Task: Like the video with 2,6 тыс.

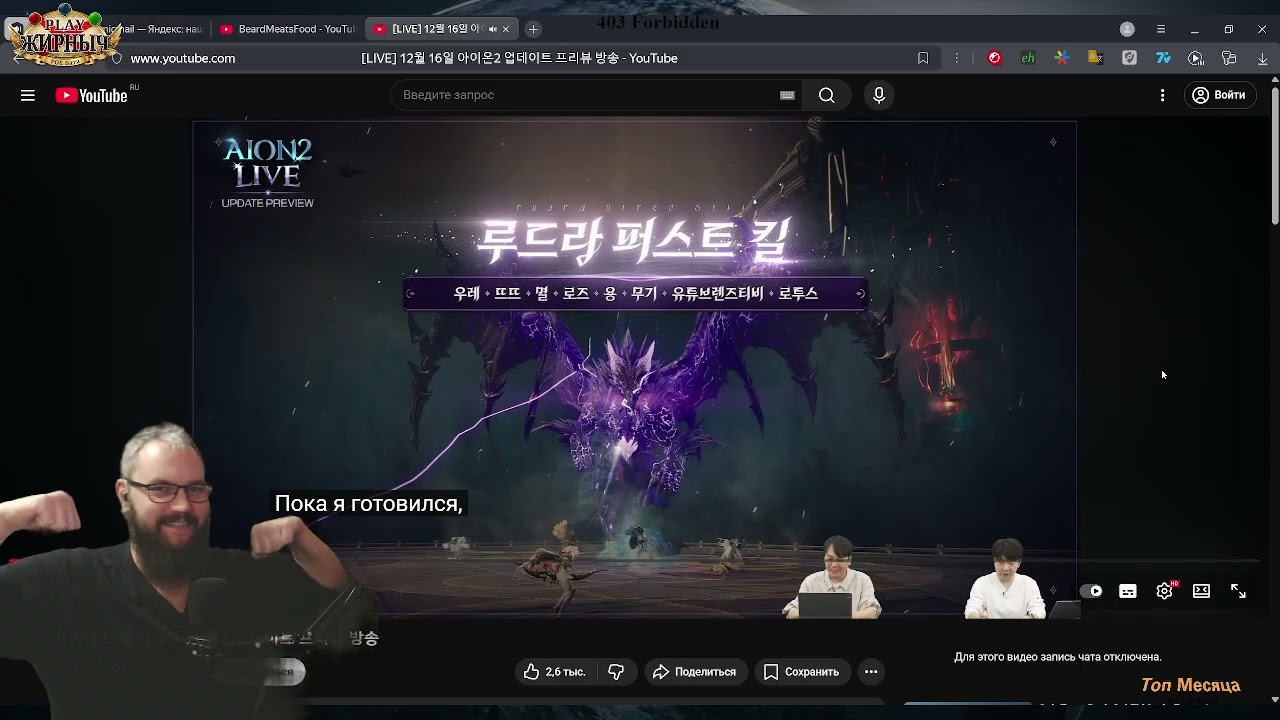Action: coord(555,672)
